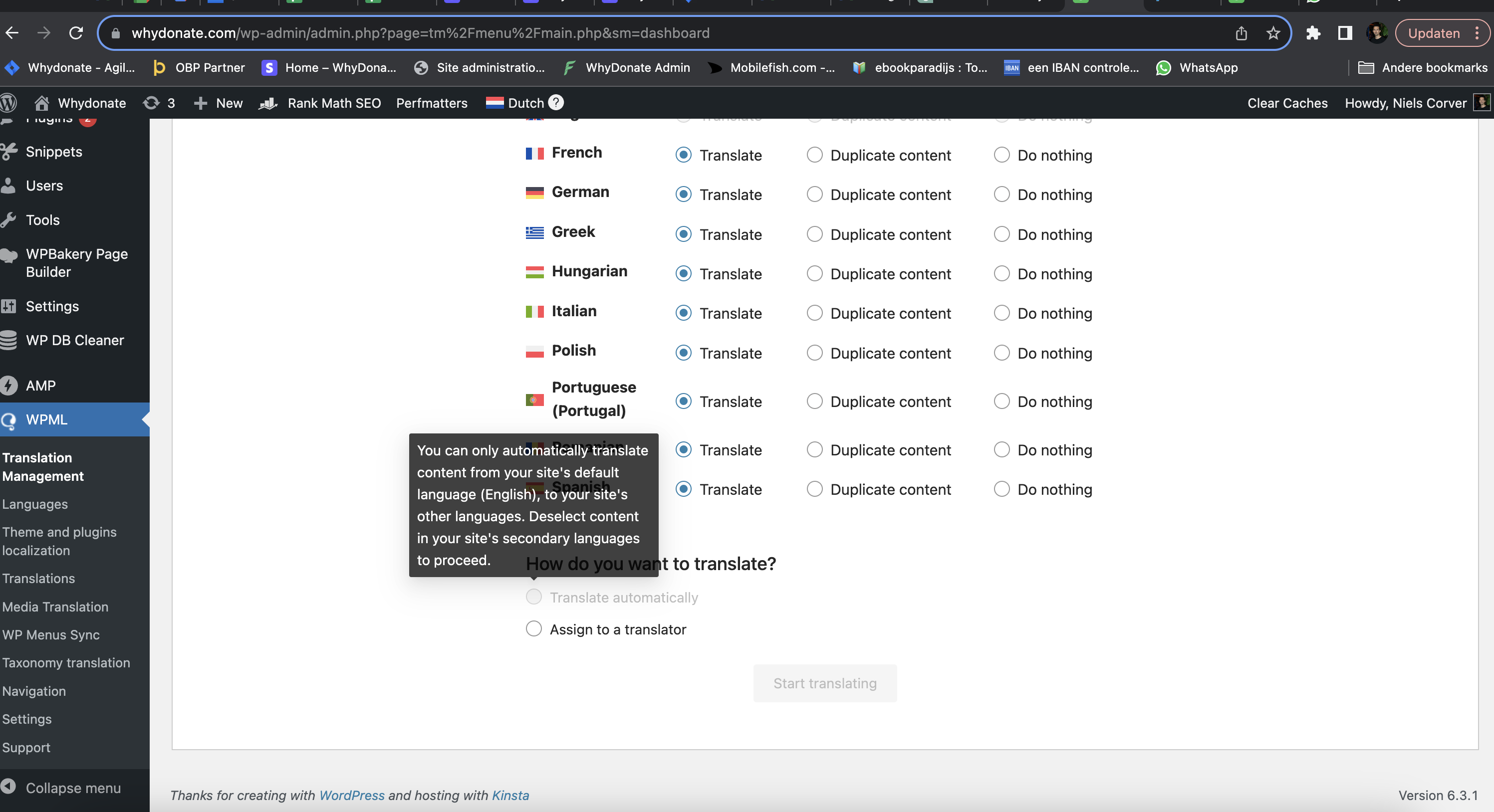Open the WPML sidebar menu
1494x812 pixels.
pos(75,419)
